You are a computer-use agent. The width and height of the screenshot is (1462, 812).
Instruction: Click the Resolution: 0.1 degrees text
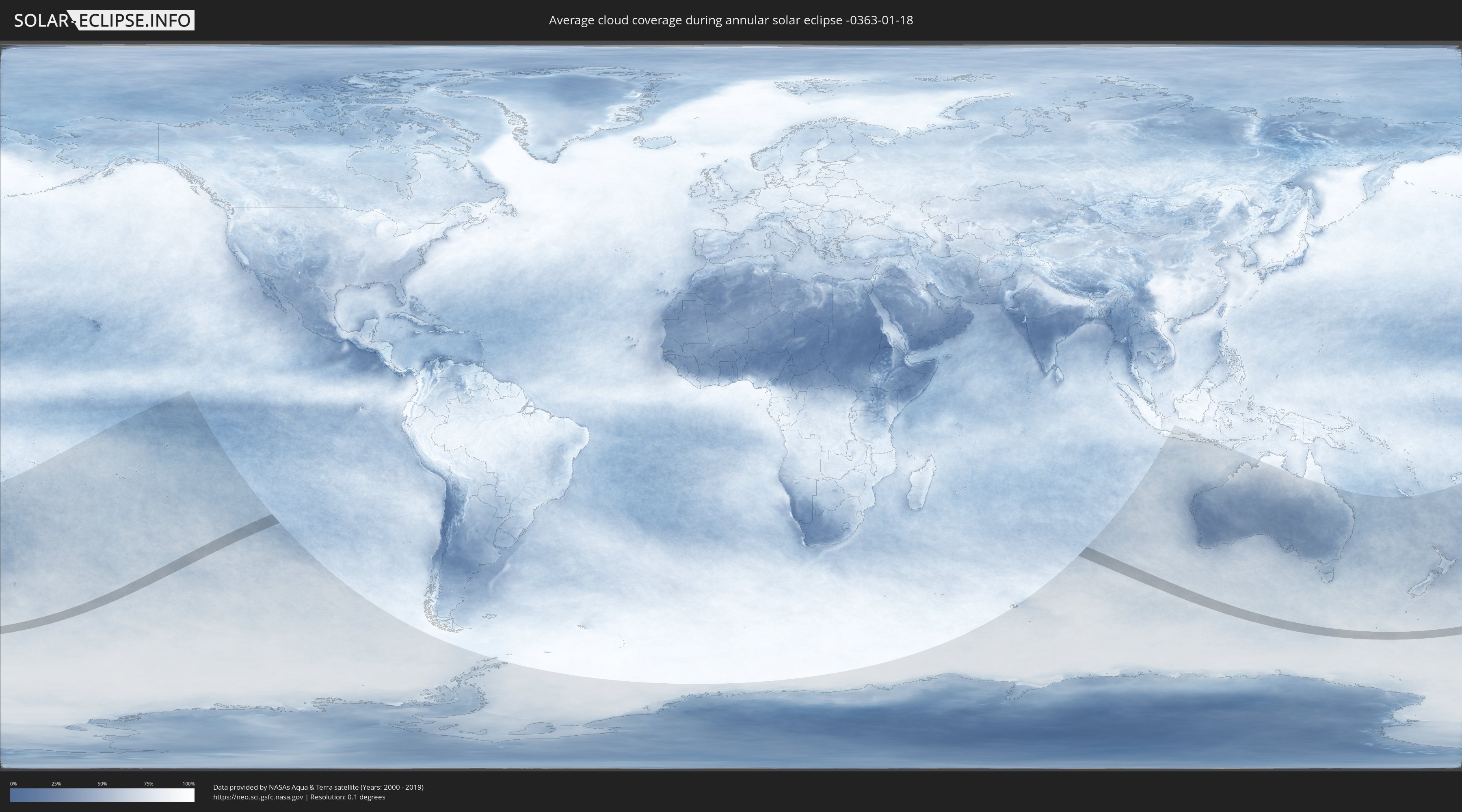pyautogui.click(x=347, y=797)
